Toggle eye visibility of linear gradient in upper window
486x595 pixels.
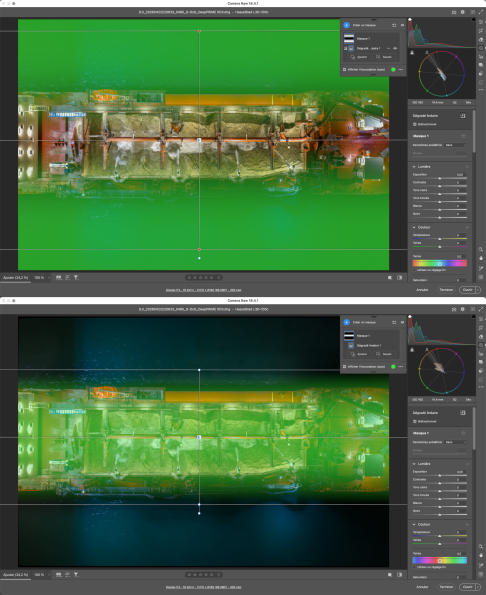point(395,48)
